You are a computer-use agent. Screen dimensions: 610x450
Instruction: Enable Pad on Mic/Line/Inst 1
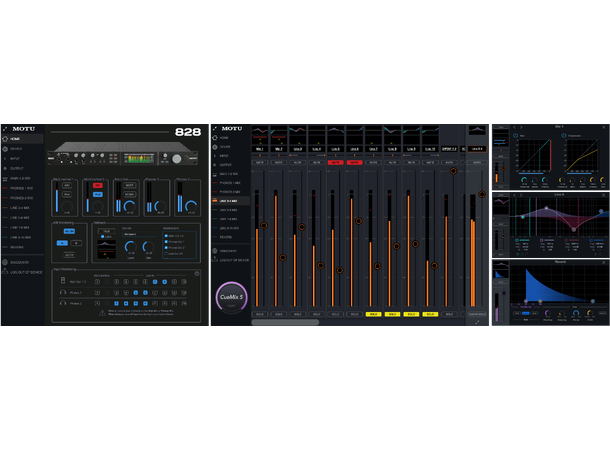67,194
